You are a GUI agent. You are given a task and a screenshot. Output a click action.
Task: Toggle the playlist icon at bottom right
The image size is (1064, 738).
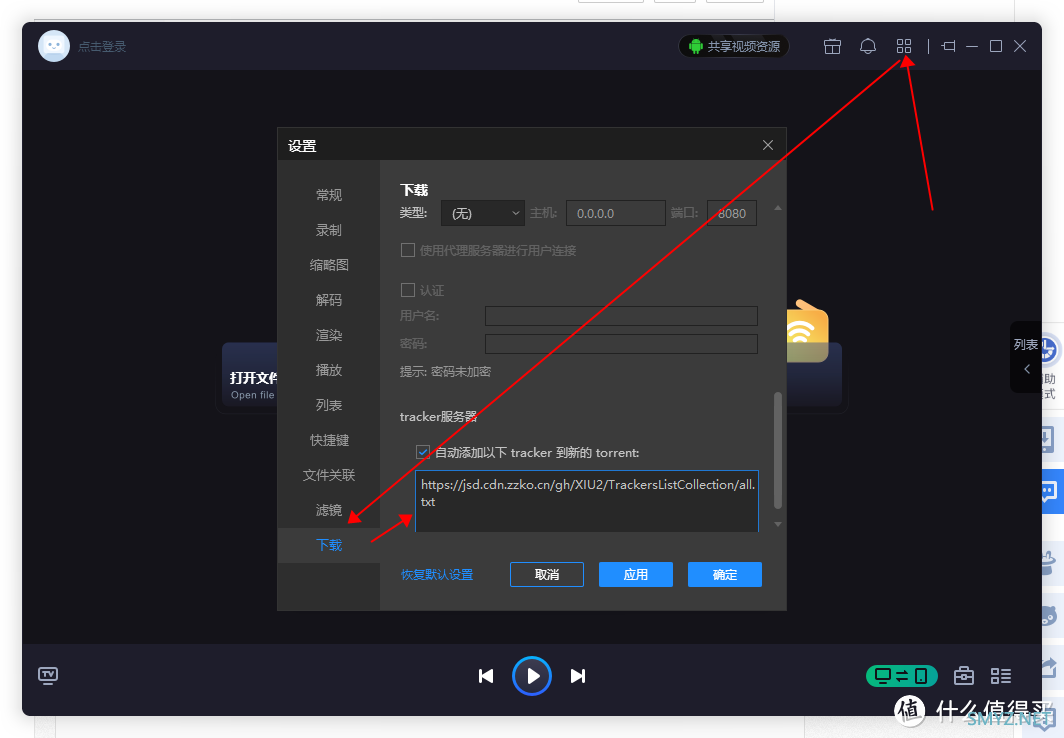pos(1000,676)
